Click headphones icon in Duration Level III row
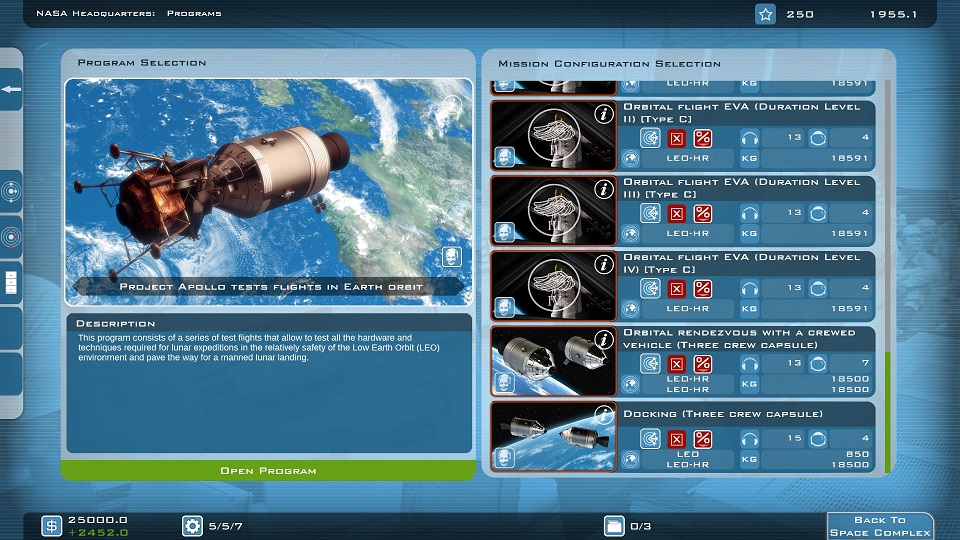Viewport: 960px width, 540px height. point(749,214)
